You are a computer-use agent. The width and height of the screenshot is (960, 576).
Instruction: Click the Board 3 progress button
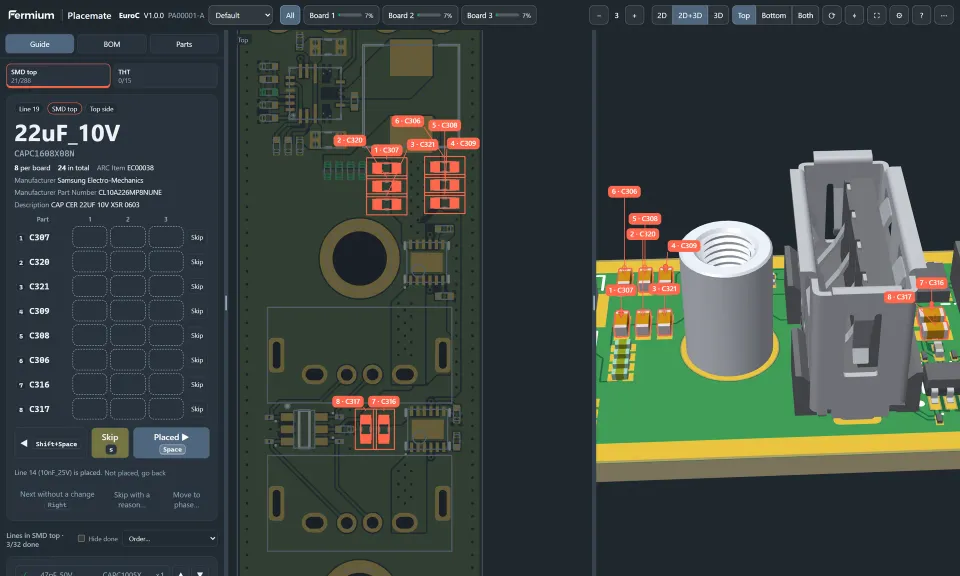click(499, 15)
